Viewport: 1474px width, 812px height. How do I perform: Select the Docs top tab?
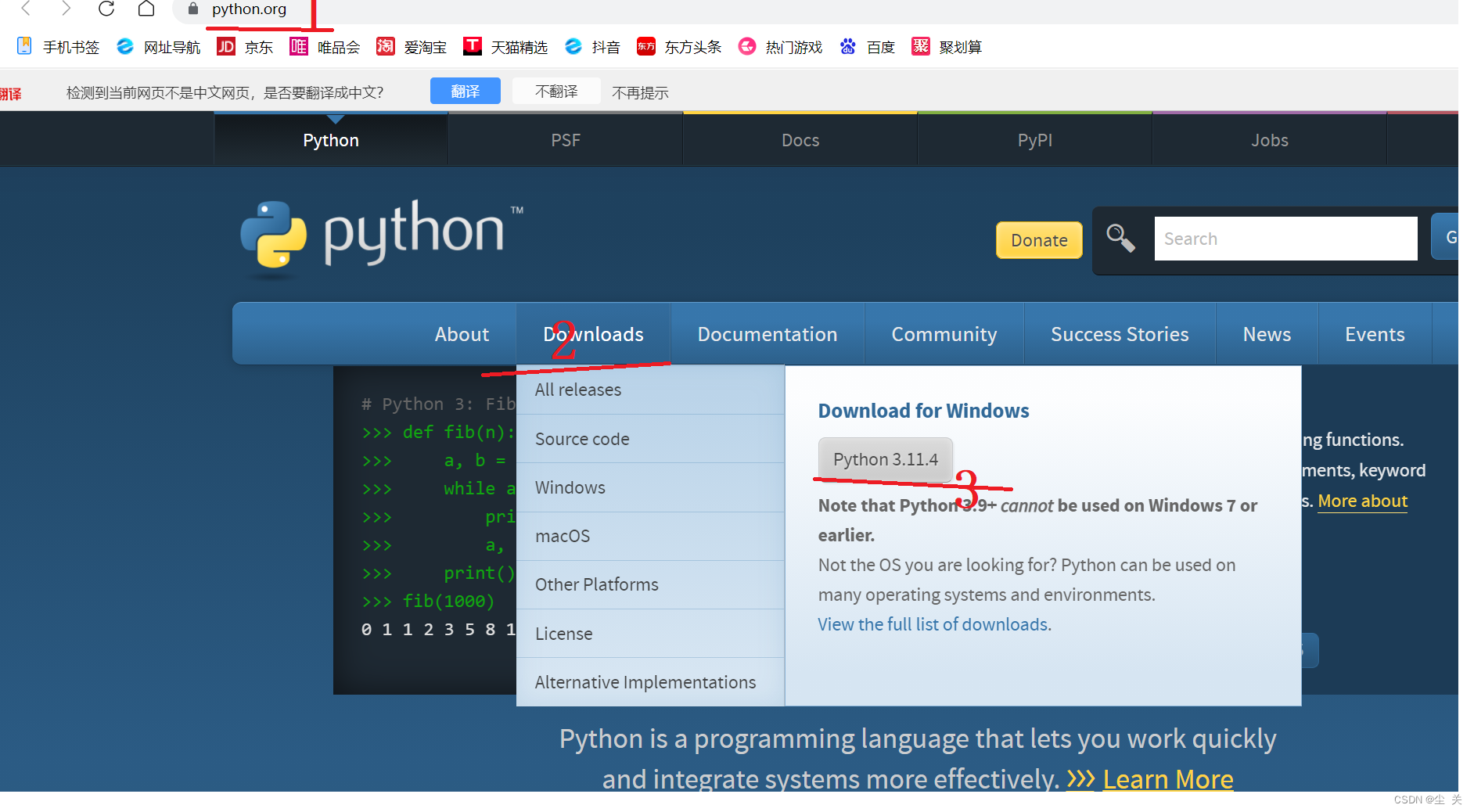[x=800, y=140]
